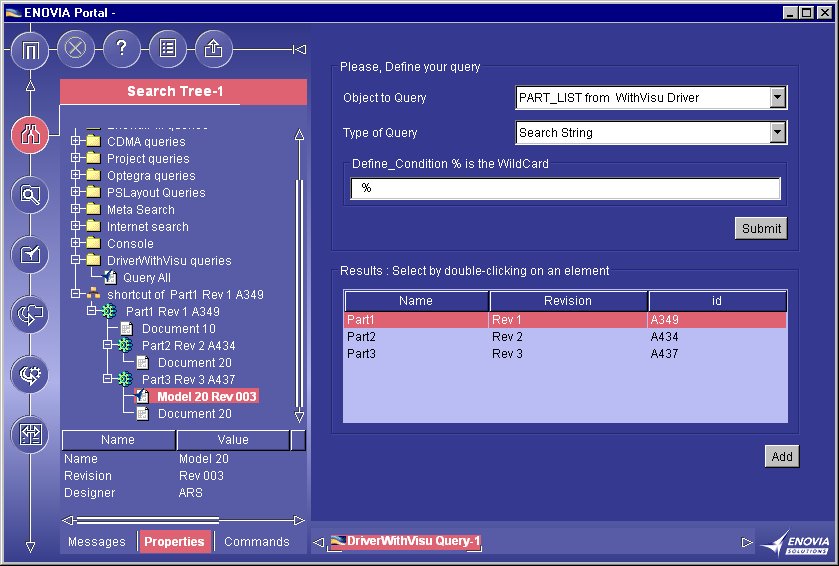Click the toolbar end arrow next to upload icon
Viewport: 839px width, 566px height.
[300, 50]
